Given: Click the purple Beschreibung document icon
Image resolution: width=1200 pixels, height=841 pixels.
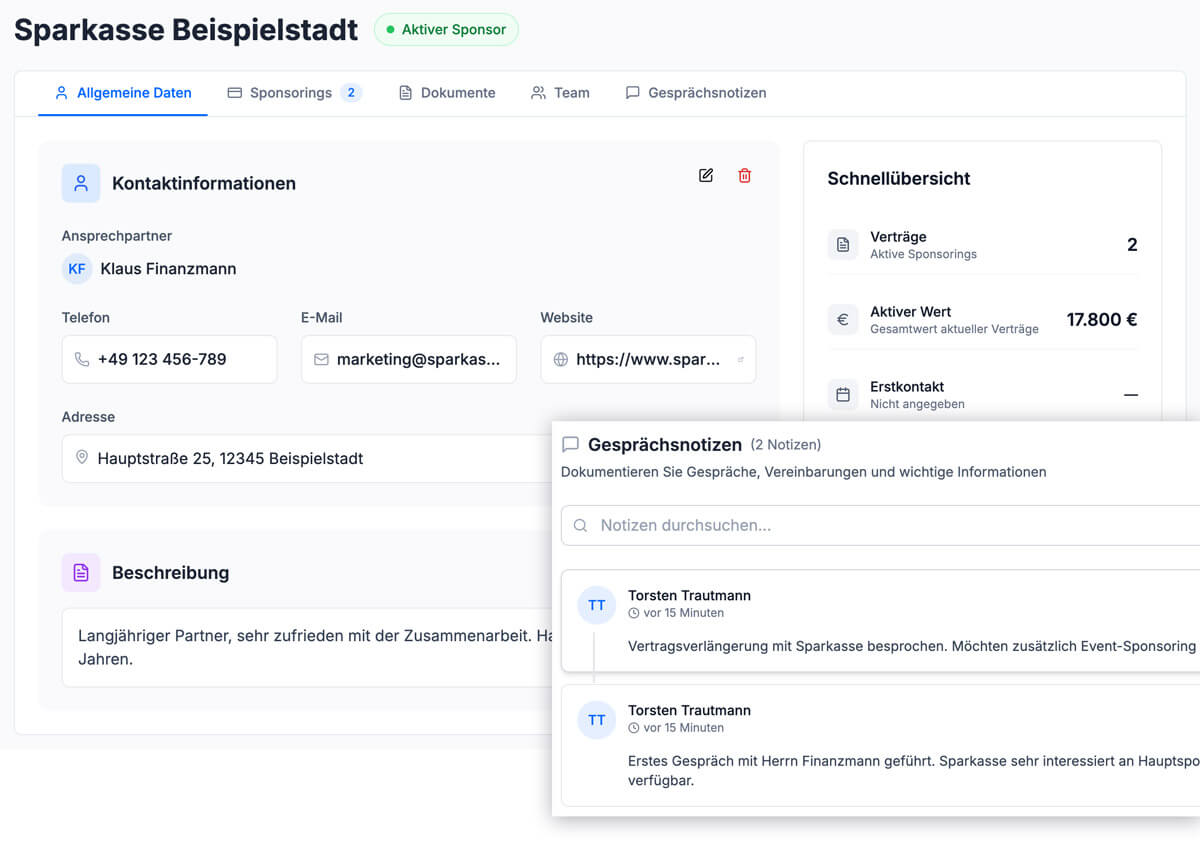Looking at the screenshot, I should 81,572.
